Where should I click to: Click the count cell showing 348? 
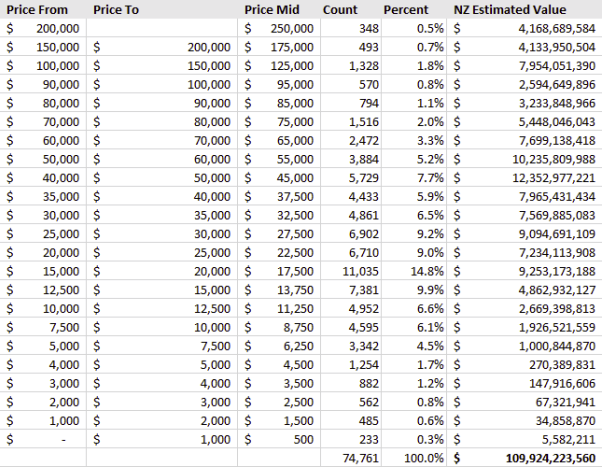point(351,28)
